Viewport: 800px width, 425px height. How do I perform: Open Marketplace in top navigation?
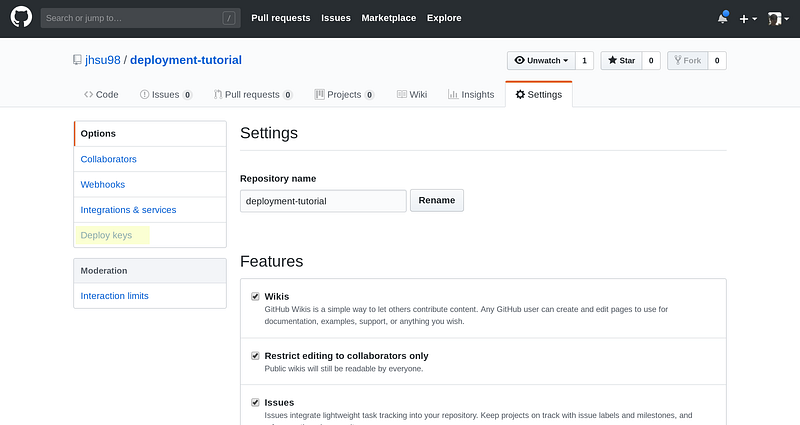click(389, 18)
